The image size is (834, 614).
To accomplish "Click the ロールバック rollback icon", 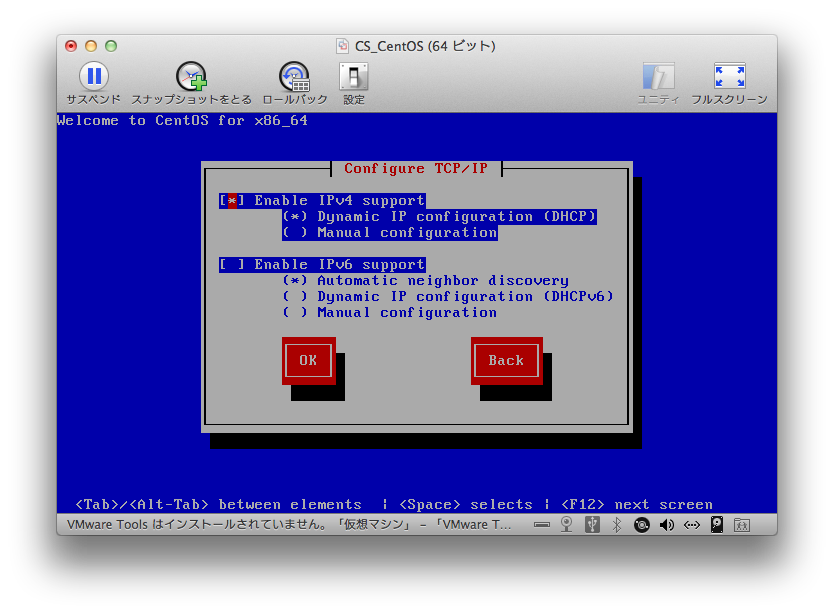I will click(x=294, y=77).
